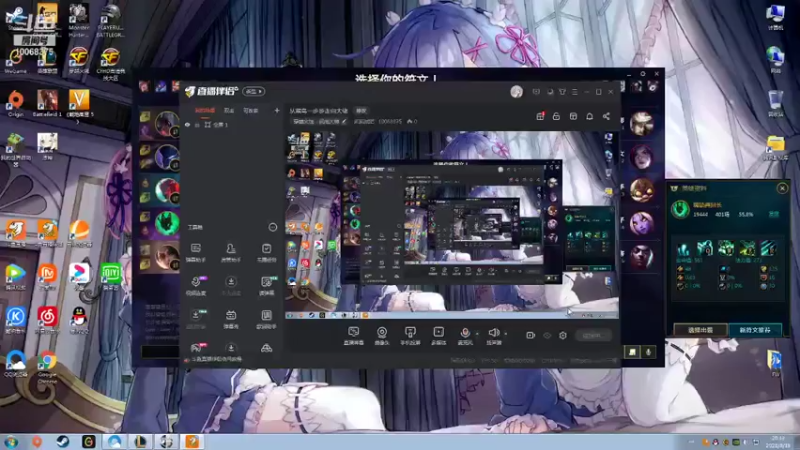Select top champion portrait in game right column
This screenshot has width=800, height=450.
[641, 124]
